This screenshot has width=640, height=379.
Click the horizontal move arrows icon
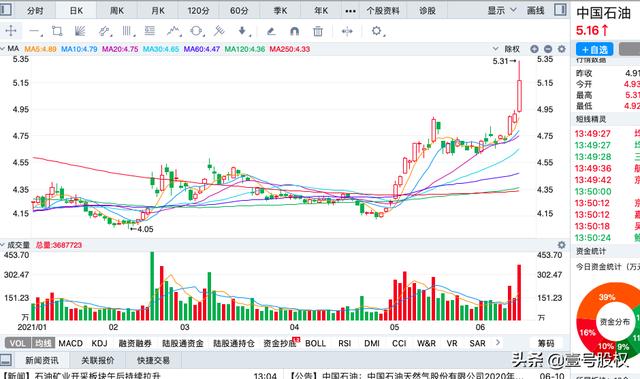(x=347, y=31)
